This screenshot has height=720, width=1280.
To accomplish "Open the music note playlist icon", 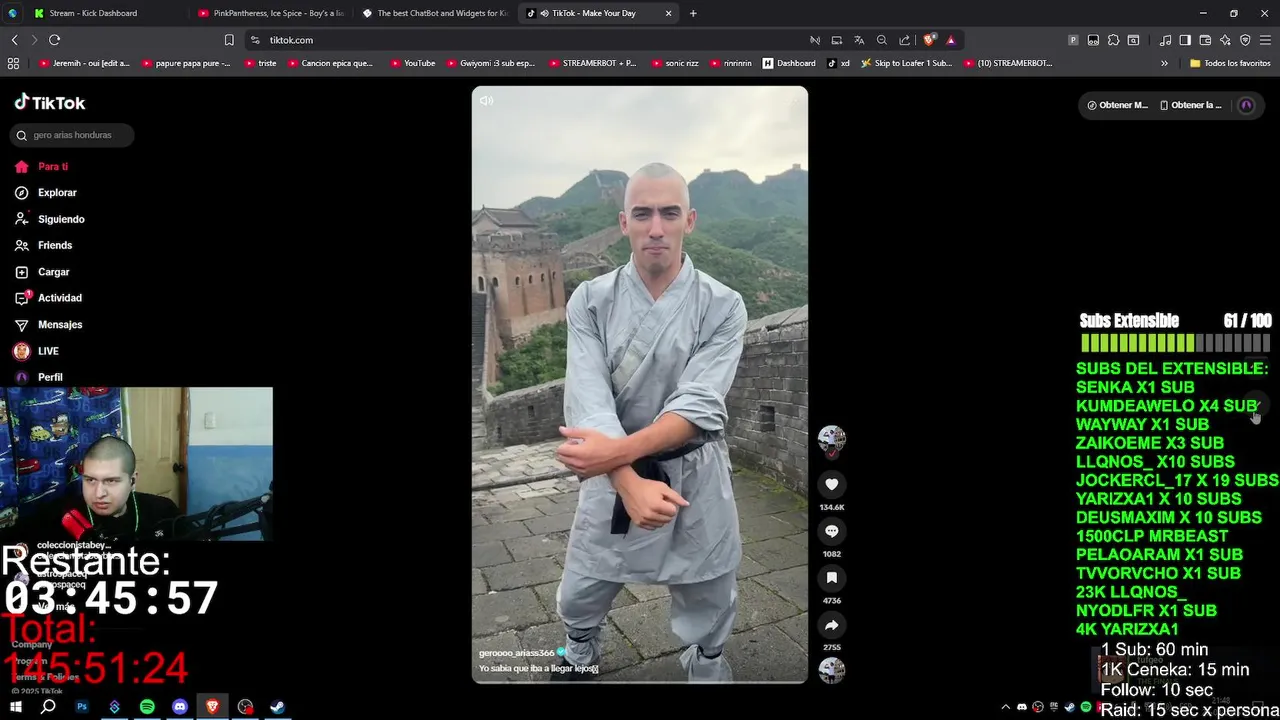I will click(1165, 40).
